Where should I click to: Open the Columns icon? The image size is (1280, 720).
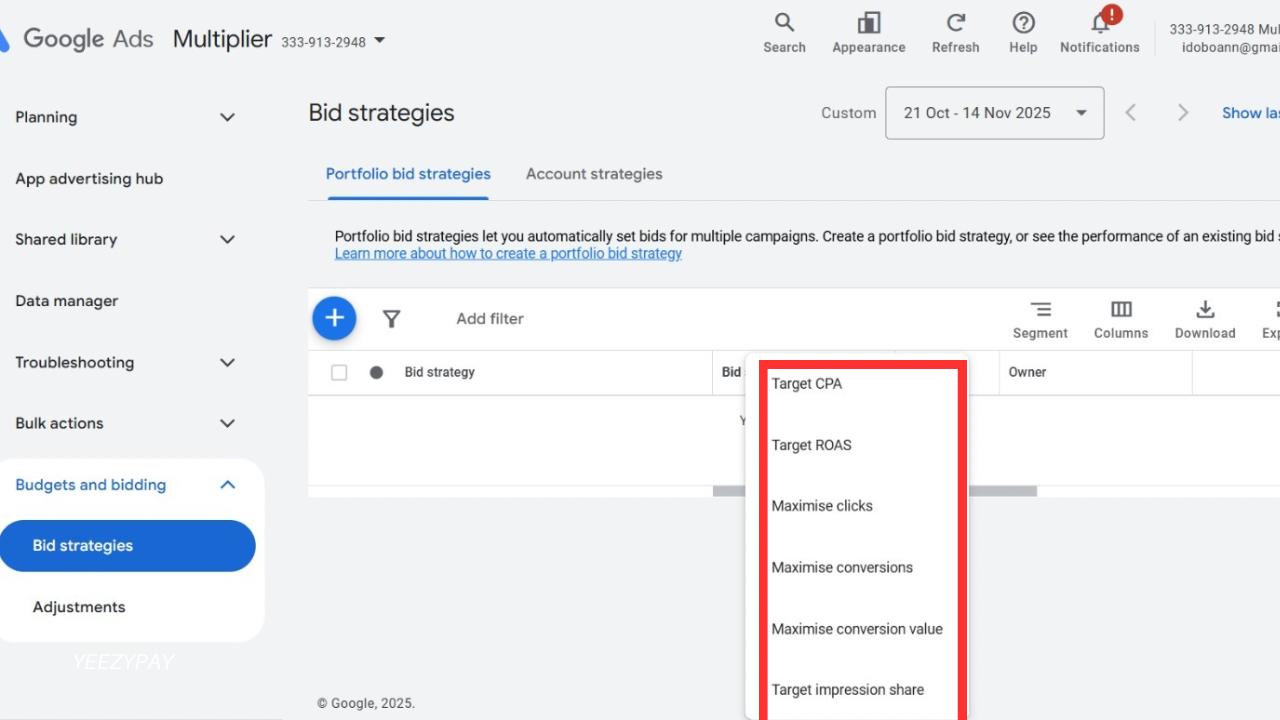pos(1121,310)
